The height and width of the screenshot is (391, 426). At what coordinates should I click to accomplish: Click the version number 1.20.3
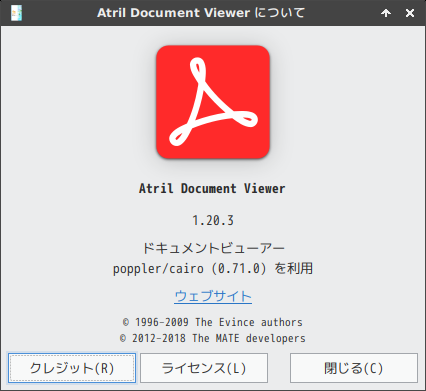[x=213, y=221]
